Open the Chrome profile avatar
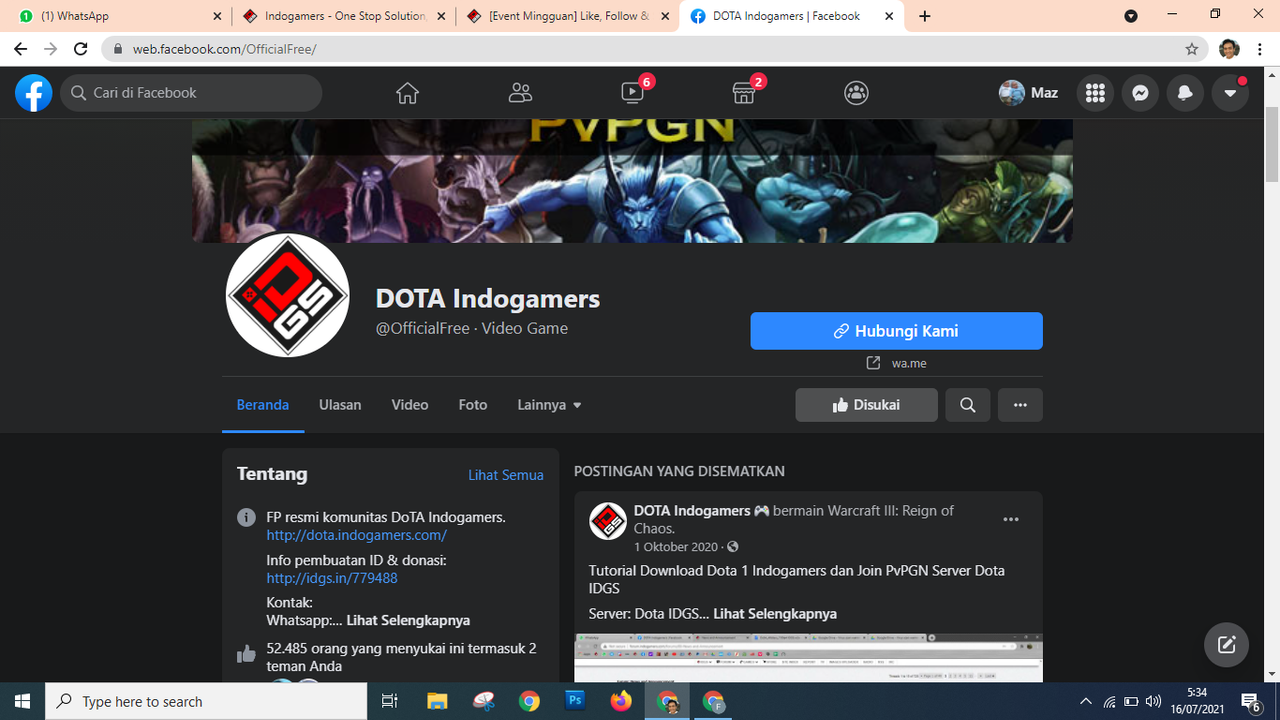The width and height of the screenshot is (1280, 720). [1229, 49]
